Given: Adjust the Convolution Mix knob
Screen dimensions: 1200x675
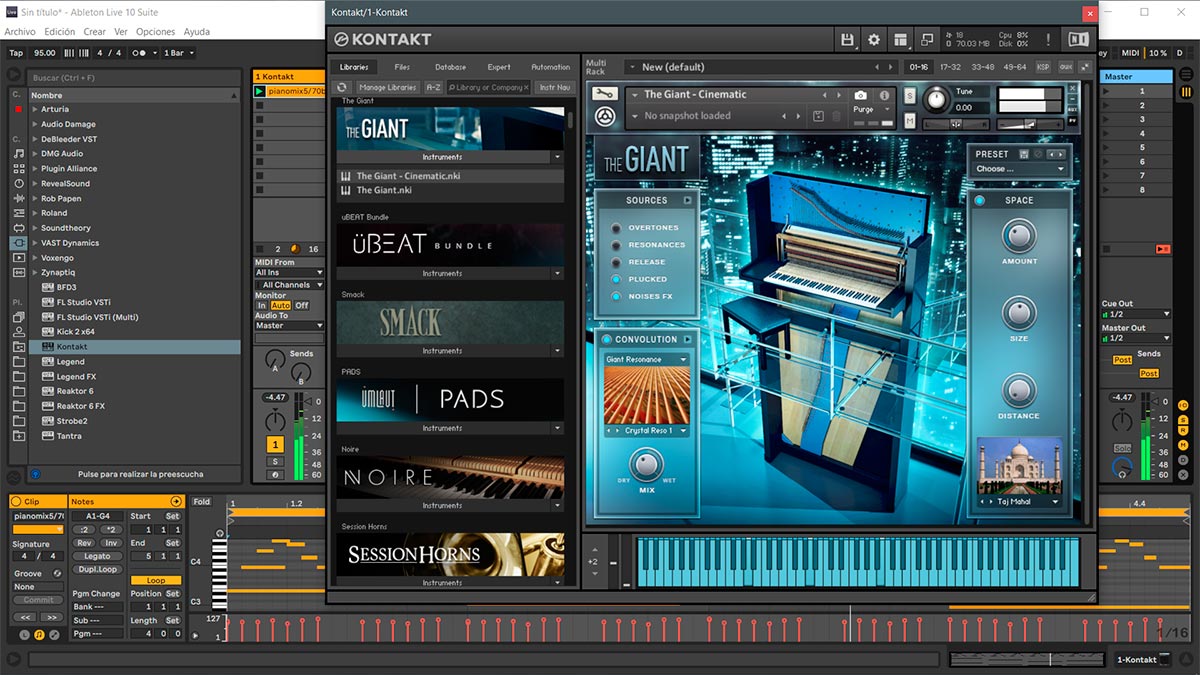Looking at the screenshot, I should (647, 464).
